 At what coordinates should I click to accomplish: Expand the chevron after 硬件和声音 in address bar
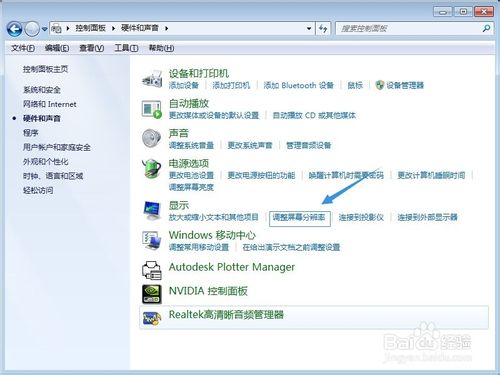pos(166,29)
